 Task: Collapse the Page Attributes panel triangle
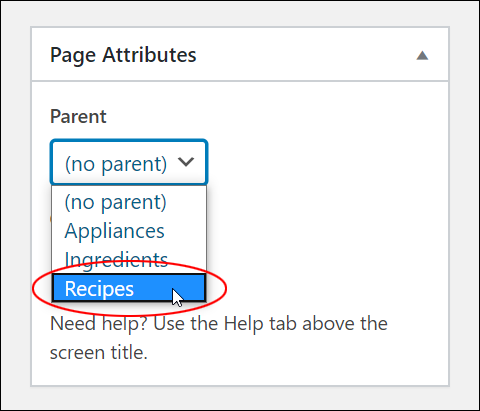pyautogui.click(x=422, y=55)
